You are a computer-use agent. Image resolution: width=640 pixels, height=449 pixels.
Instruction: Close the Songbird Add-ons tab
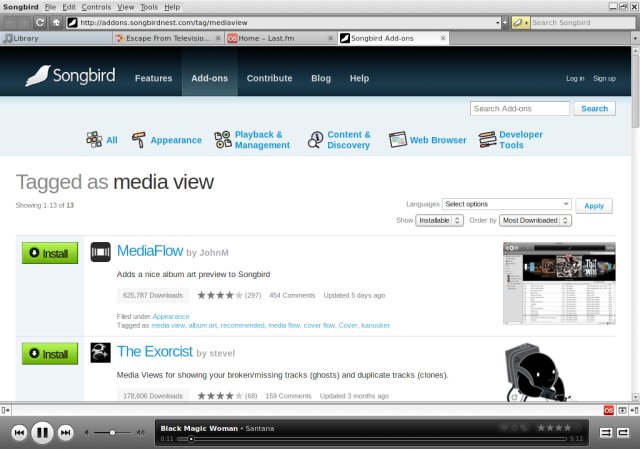coord(443,38)
